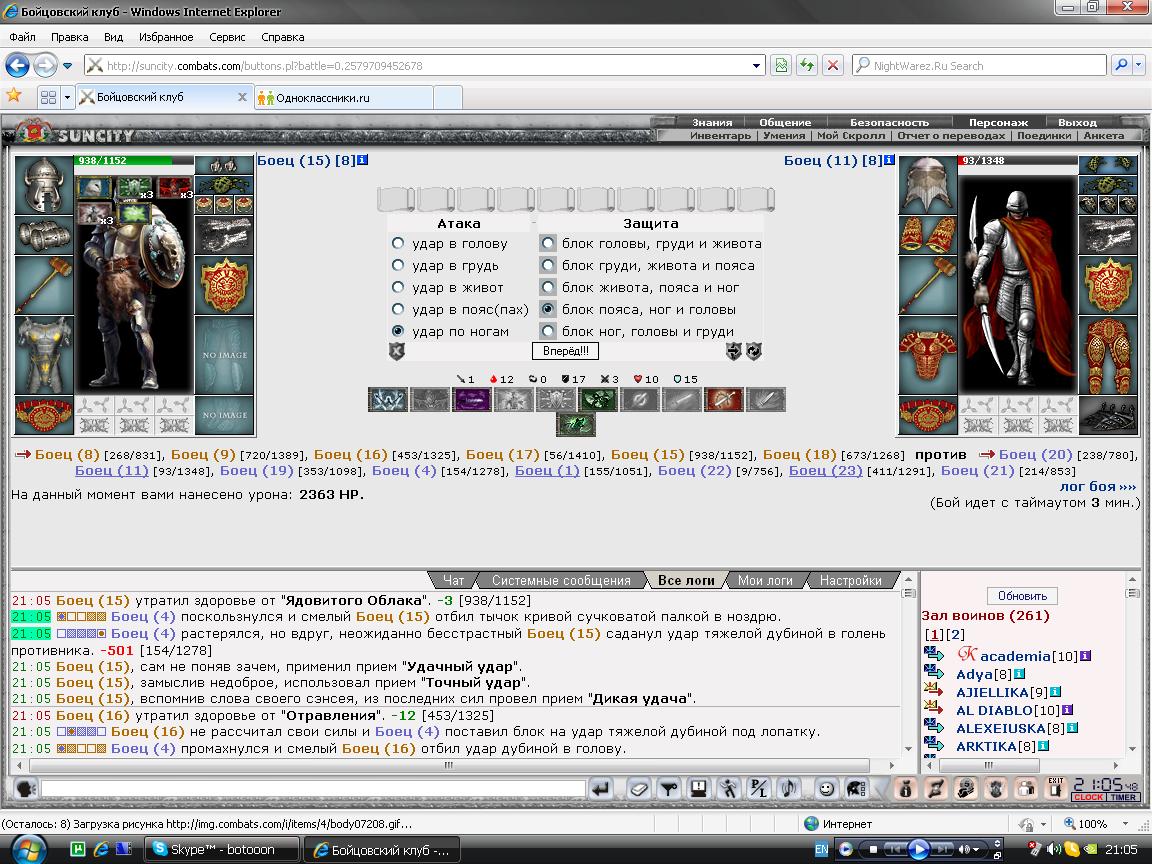Open the address bar history dropdown
Image resolution: width=1152 pixels, height=864 pixels.
[756, 65]
